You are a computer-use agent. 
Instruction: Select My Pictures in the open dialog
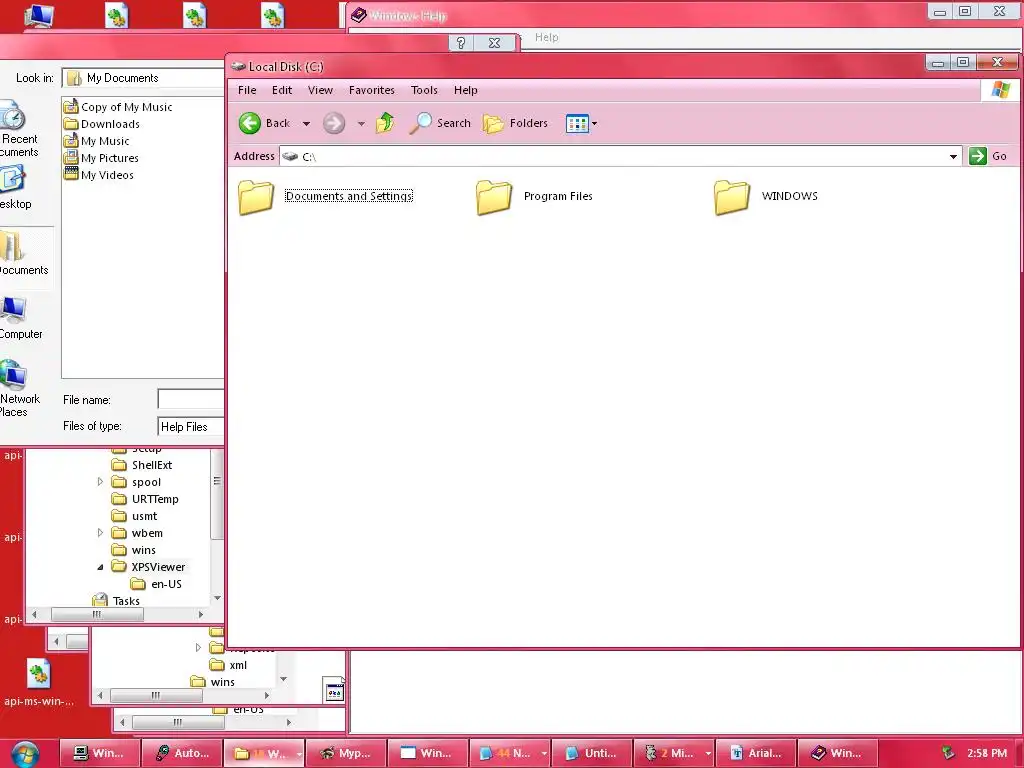click(101, 158)
